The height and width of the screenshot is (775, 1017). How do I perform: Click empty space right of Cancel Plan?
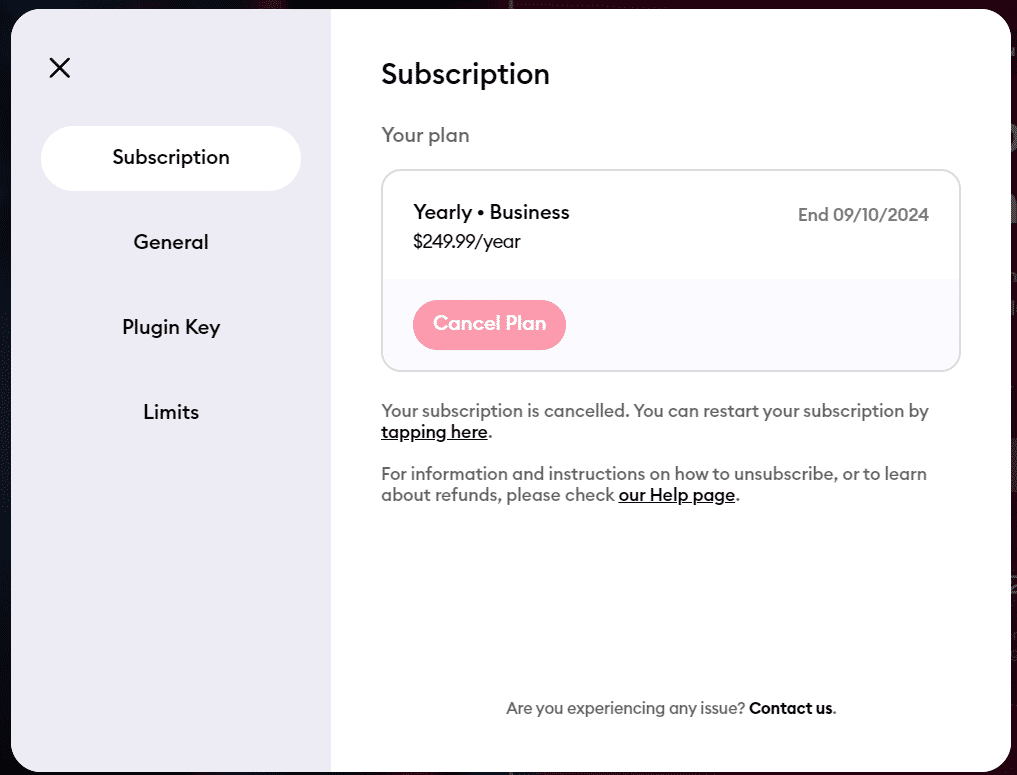pos(760,325)
